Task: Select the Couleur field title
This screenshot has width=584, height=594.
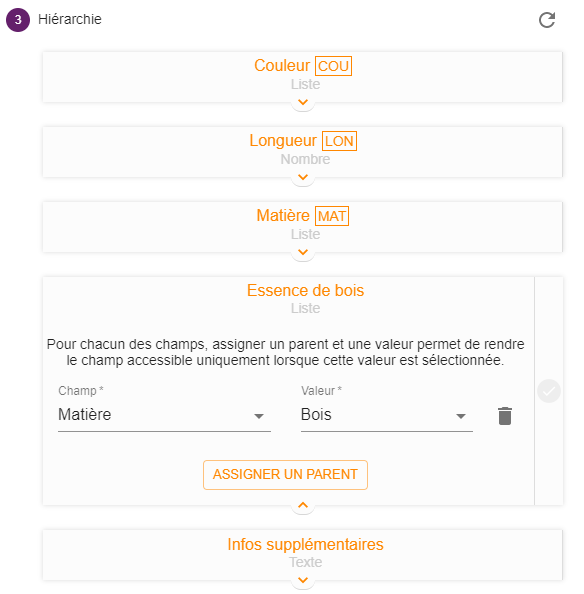Action: pyautogui.click(x=282, y=66)
